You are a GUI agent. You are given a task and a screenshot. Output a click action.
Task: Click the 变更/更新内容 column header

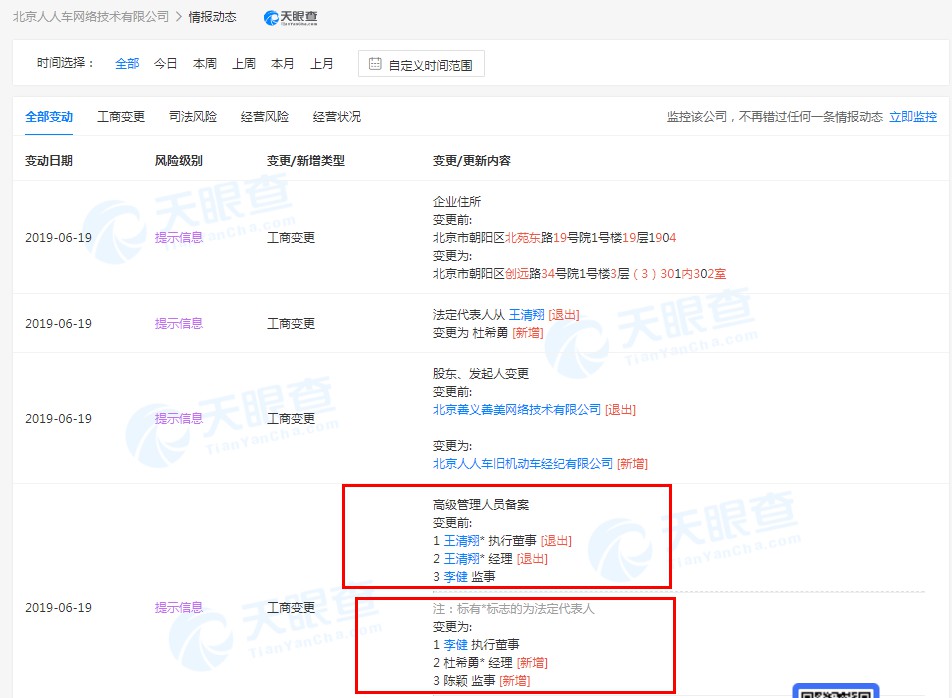coord(472,161)
